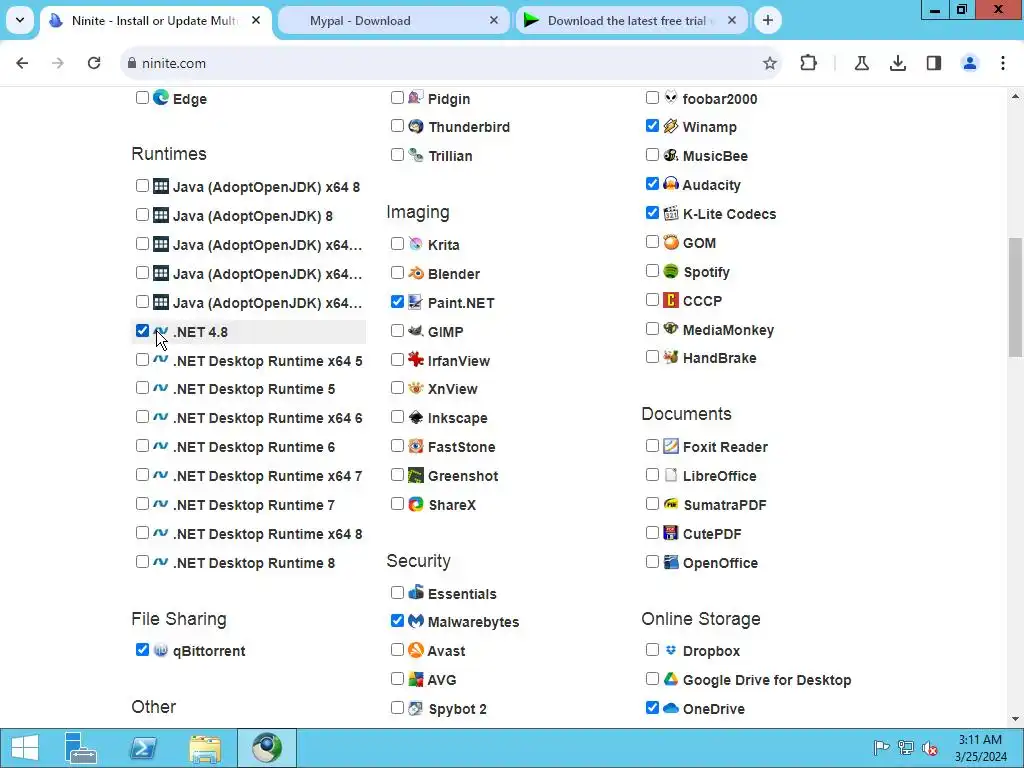Check the LibreOffice checkbox
The image size is (1024, 768).
click(652, 475)
